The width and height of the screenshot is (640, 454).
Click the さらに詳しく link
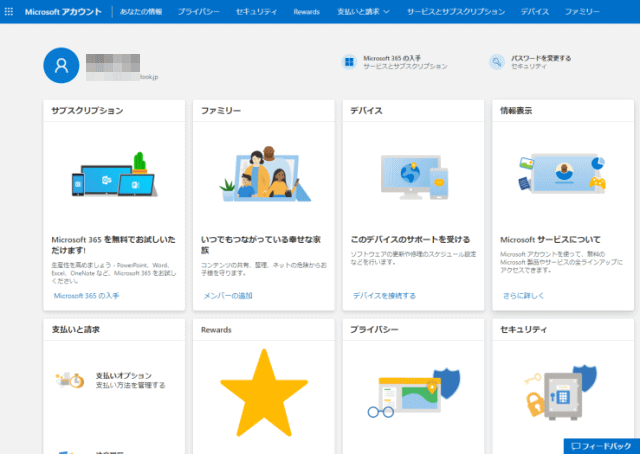pyautogui.click(x=523, y=296)
